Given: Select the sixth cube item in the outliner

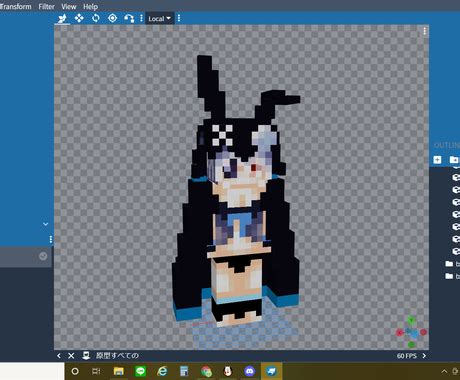Looking at the screenshot, I should point(456,239).
